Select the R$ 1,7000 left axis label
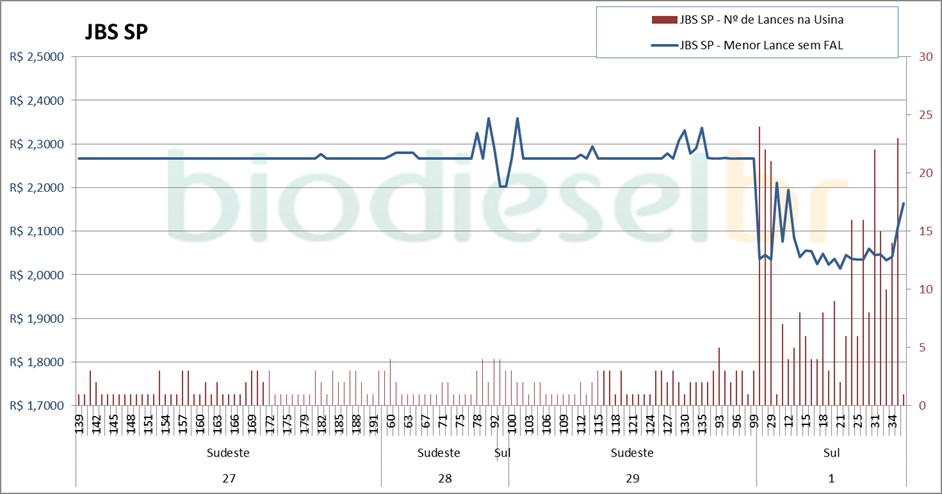Screen dimensions: 942x494 click(35, 406)
